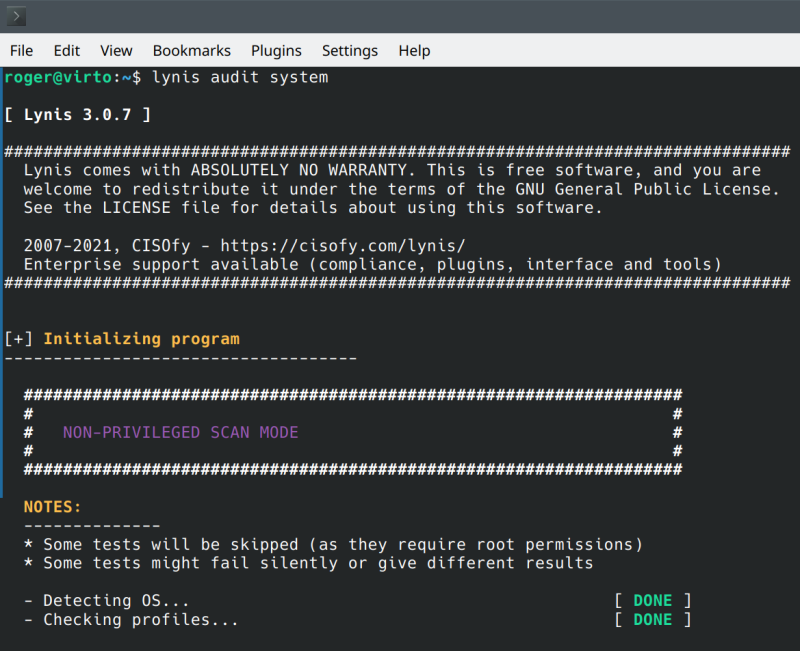Open the Edit menu

point(67,51)
